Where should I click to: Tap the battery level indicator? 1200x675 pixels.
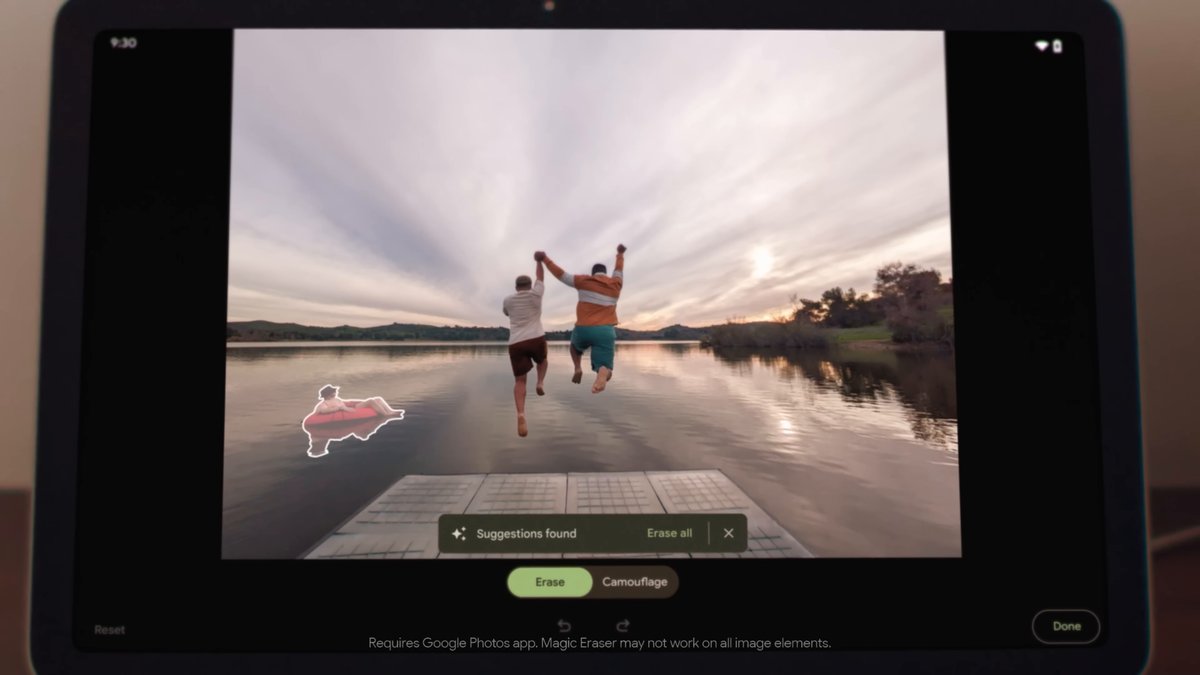pos(1057,43)
